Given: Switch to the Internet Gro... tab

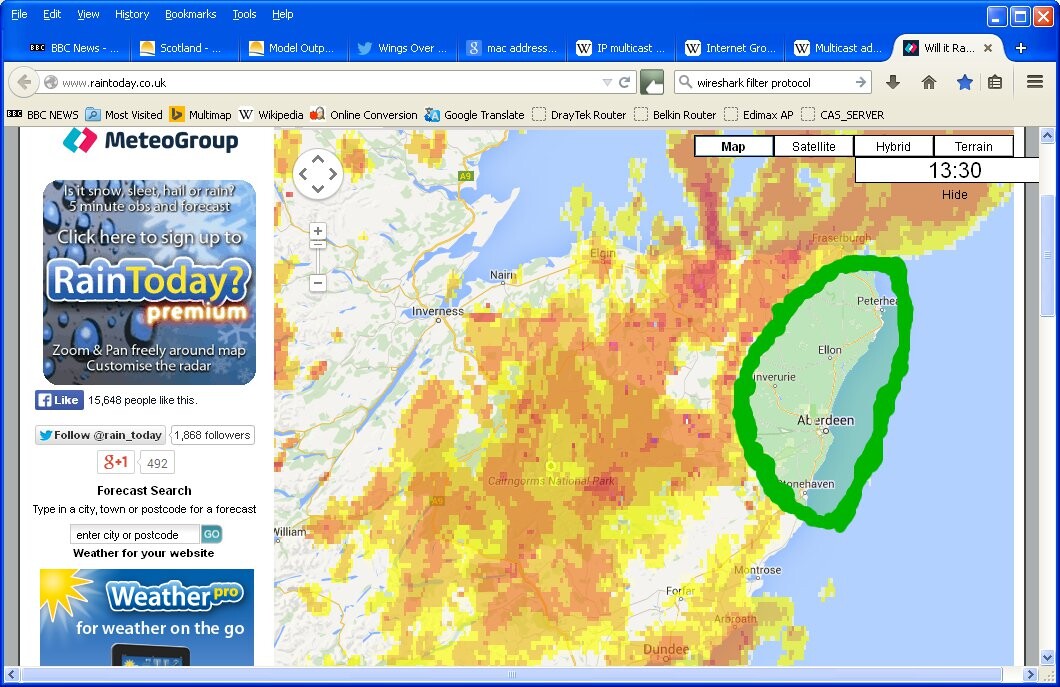Looking at the screenshot, I should 730,48.
